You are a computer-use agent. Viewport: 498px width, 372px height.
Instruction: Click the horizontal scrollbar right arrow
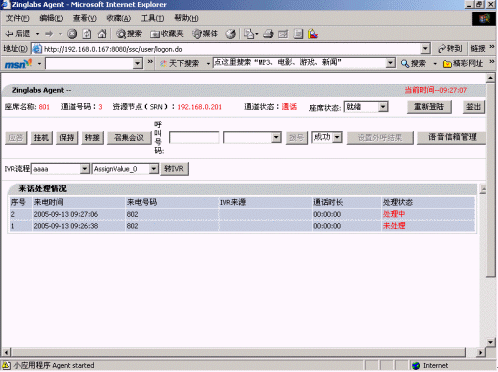coord(480,352)
